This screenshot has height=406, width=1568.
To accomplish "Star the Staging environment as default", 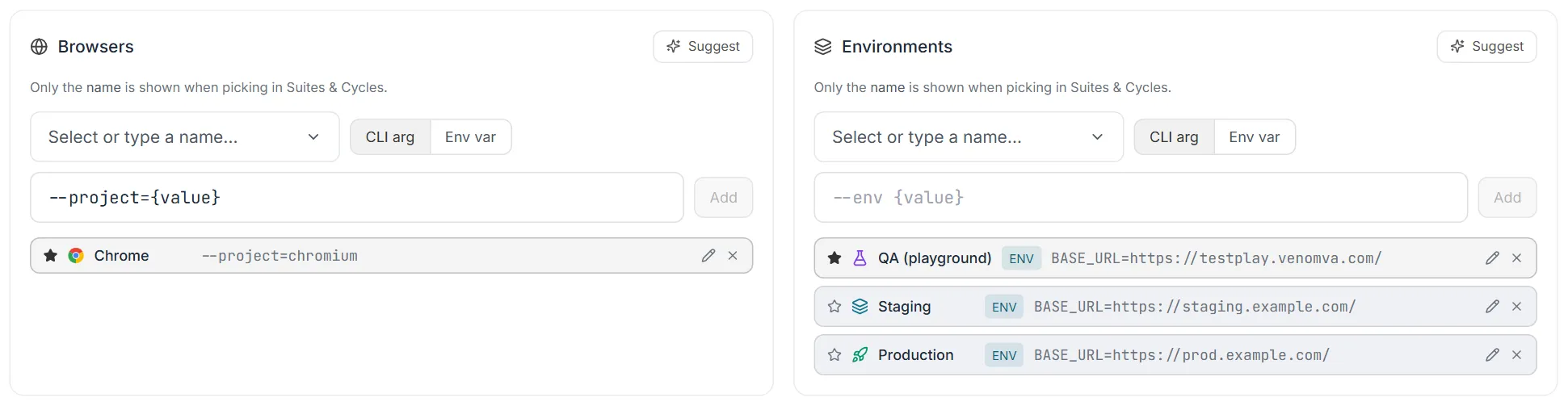I will click(834, 307).
